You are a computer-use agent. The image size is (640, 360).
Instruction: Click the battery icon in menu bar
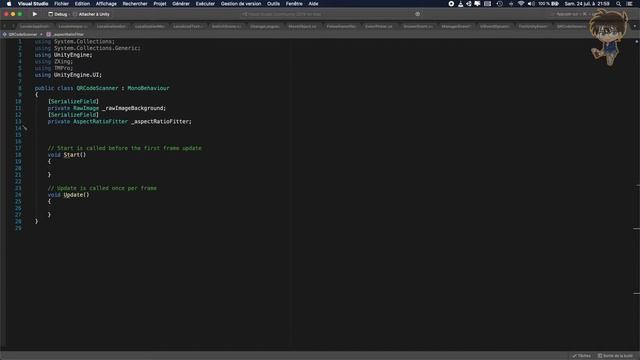click(x=555, y=4)
